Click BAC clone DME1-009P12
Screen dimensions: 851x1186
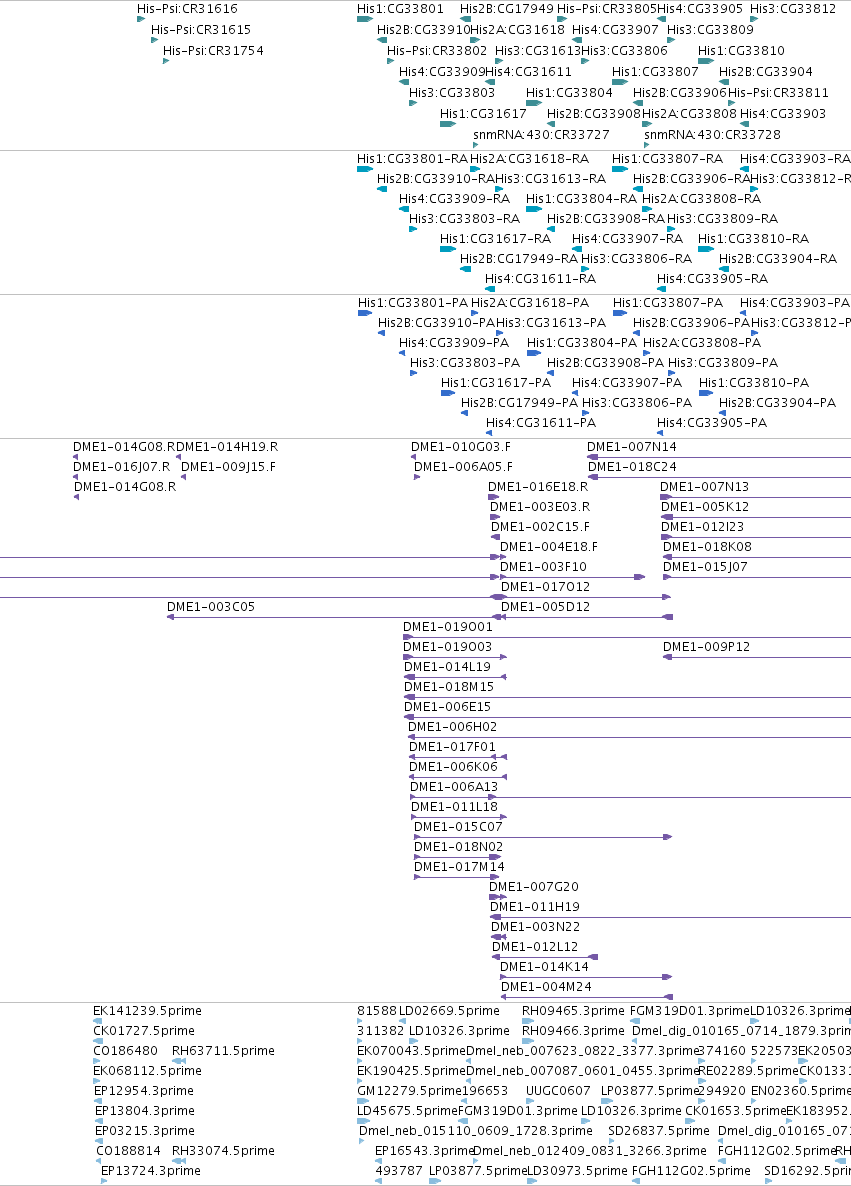coord(707,647)
